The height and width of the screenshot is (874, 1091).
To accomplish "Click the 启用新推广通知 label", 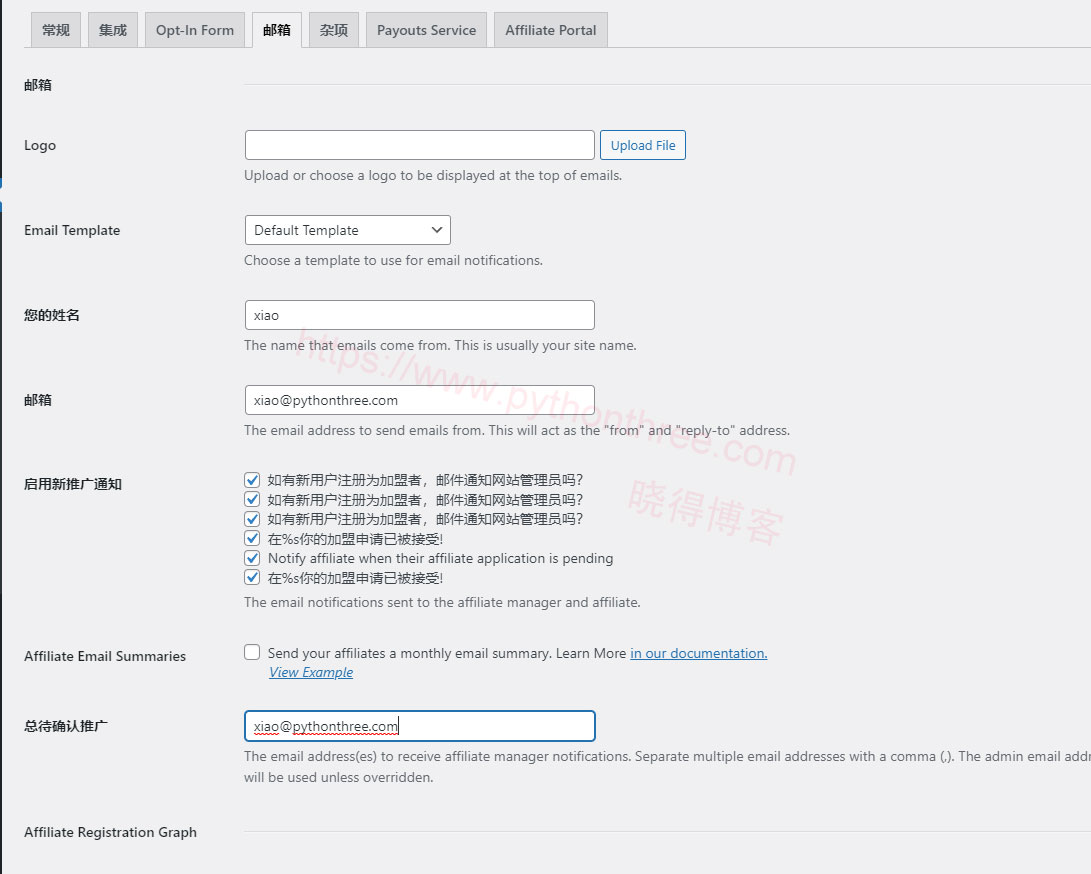I will [x=73, y=484].
